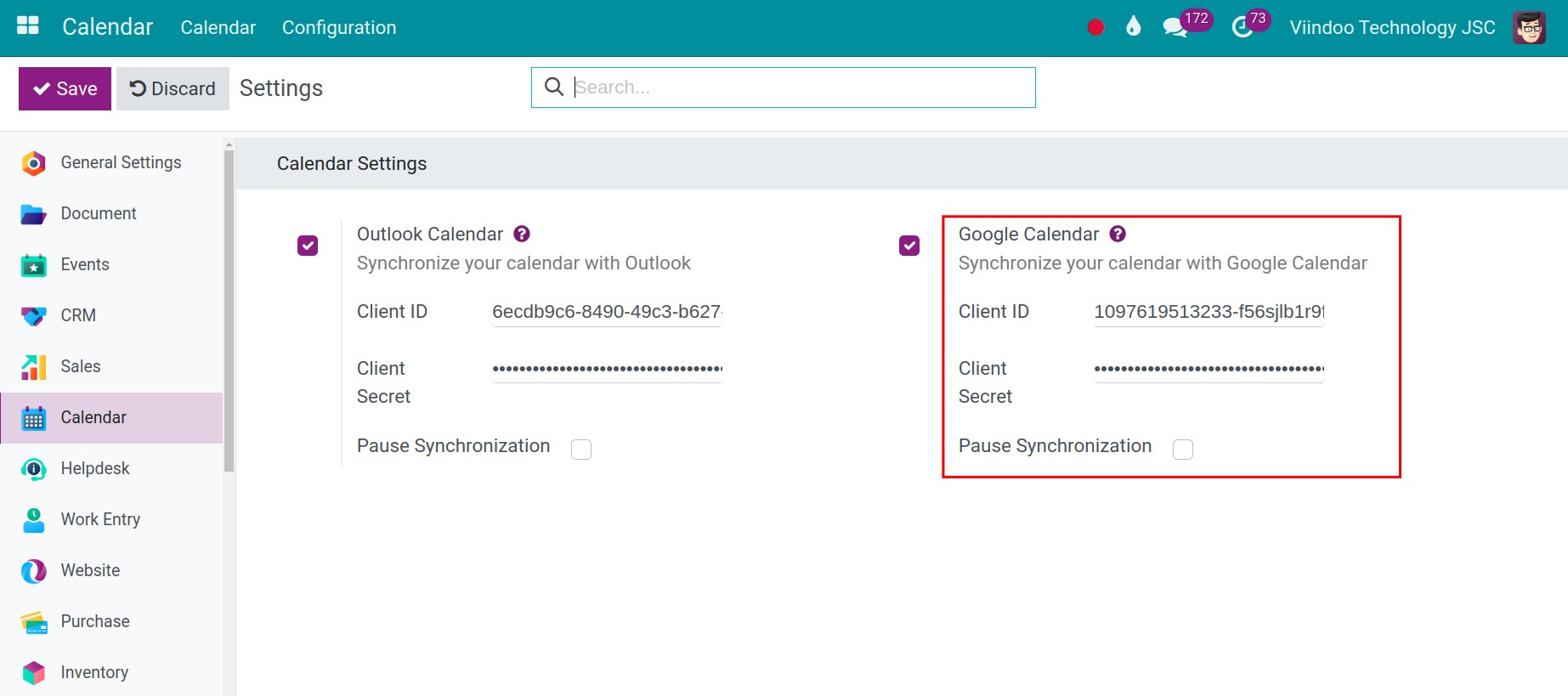Viewport: 1568px width, 696px height.
Task: Click the Sales chart icon
Action: pyautogui.click(x=33, y=366)
